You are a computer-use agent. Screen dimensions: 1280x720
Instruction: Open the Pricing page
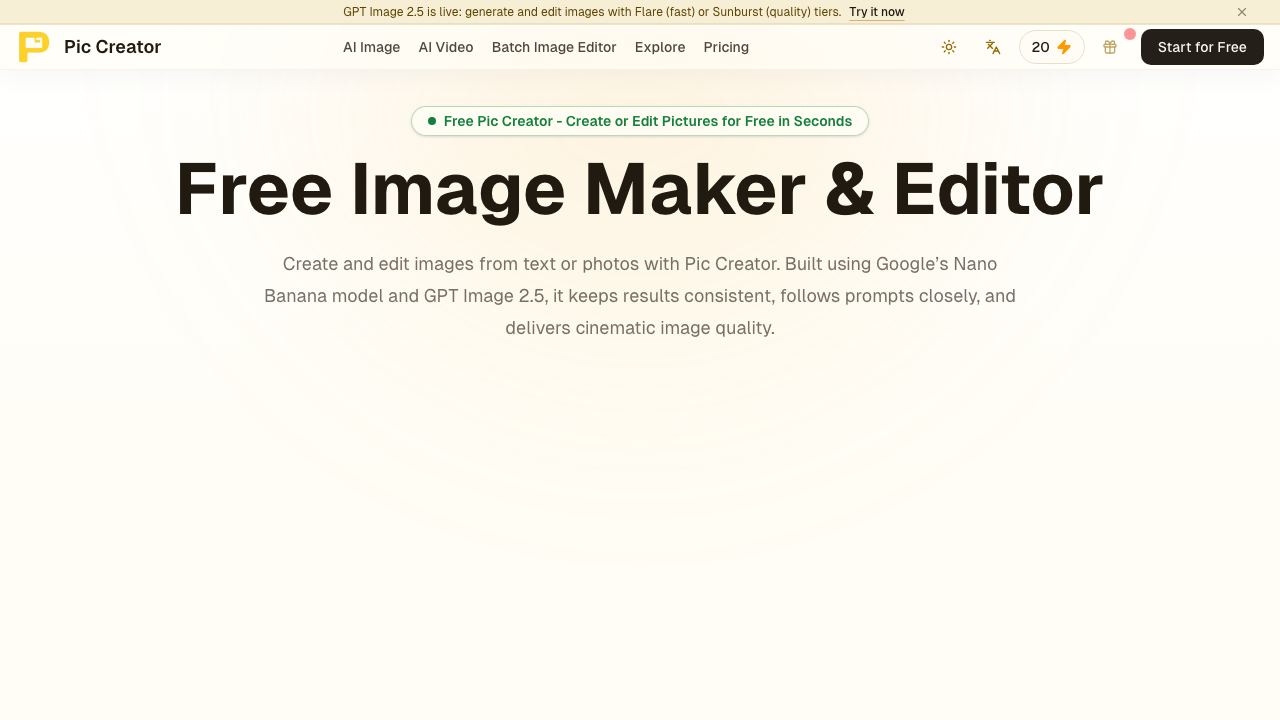tap(726, 47)
